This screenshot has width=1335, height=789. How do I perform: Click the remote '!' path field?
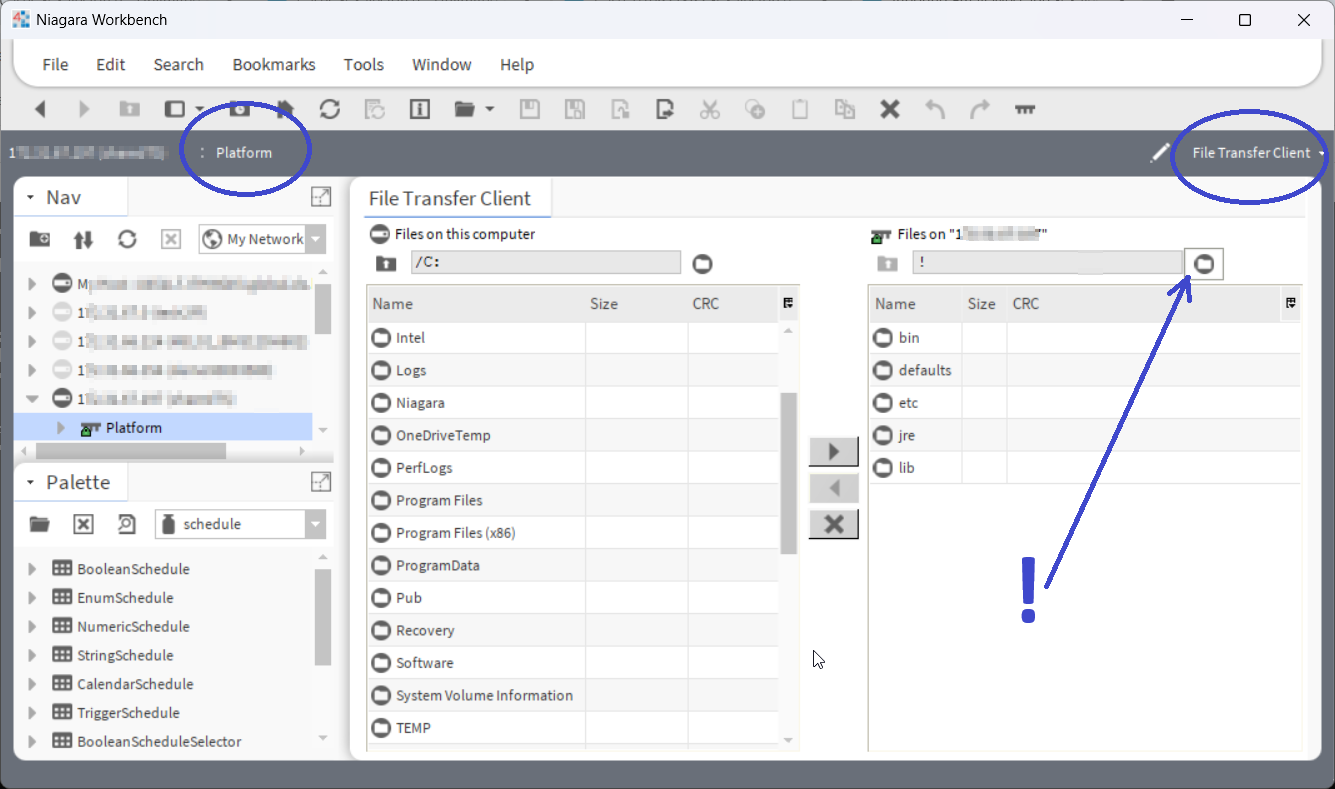[x=1047, y=263]
